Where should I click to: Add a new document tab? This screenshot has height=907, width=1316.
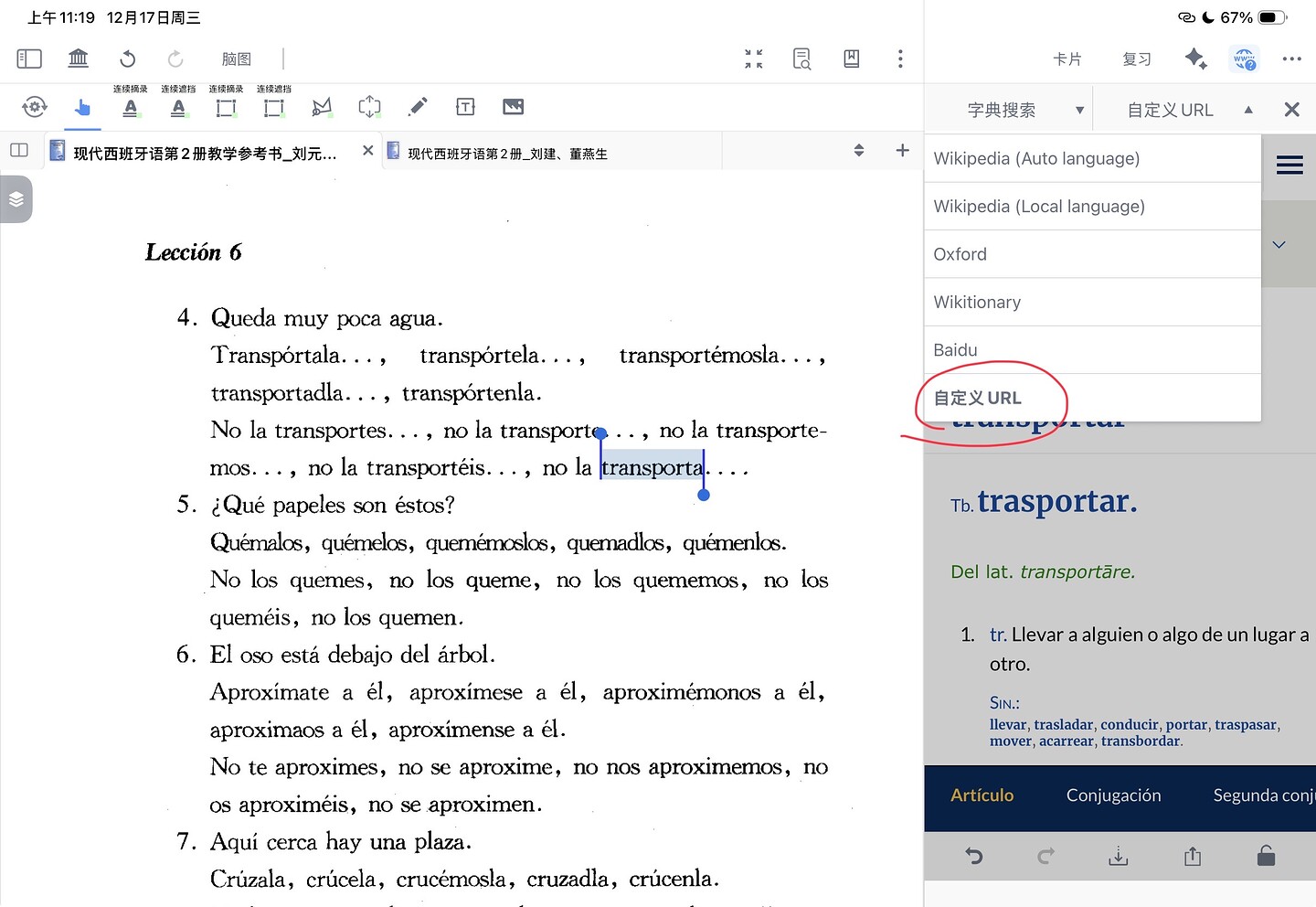coord(902,150)
